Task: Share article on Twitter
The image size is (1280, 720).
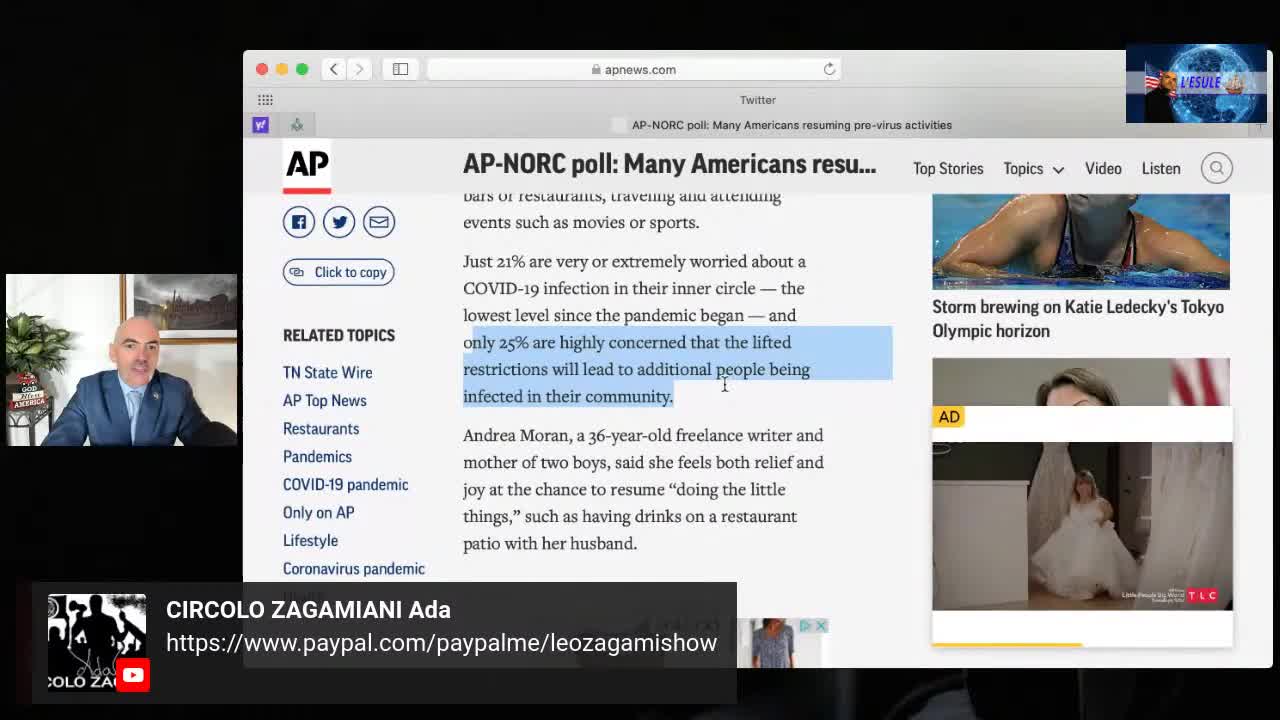Action: click(x=339, y=222)
